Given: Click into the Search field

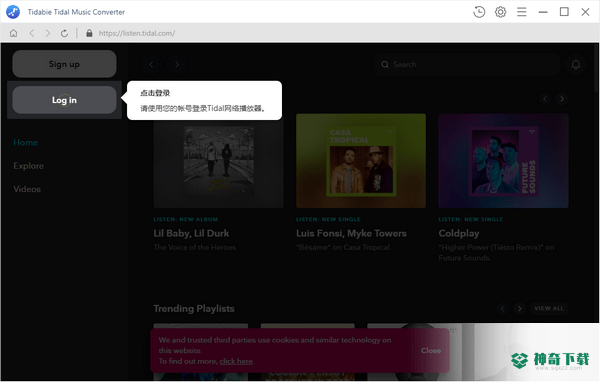Looking at the screenshot, I should click(467, 64).
